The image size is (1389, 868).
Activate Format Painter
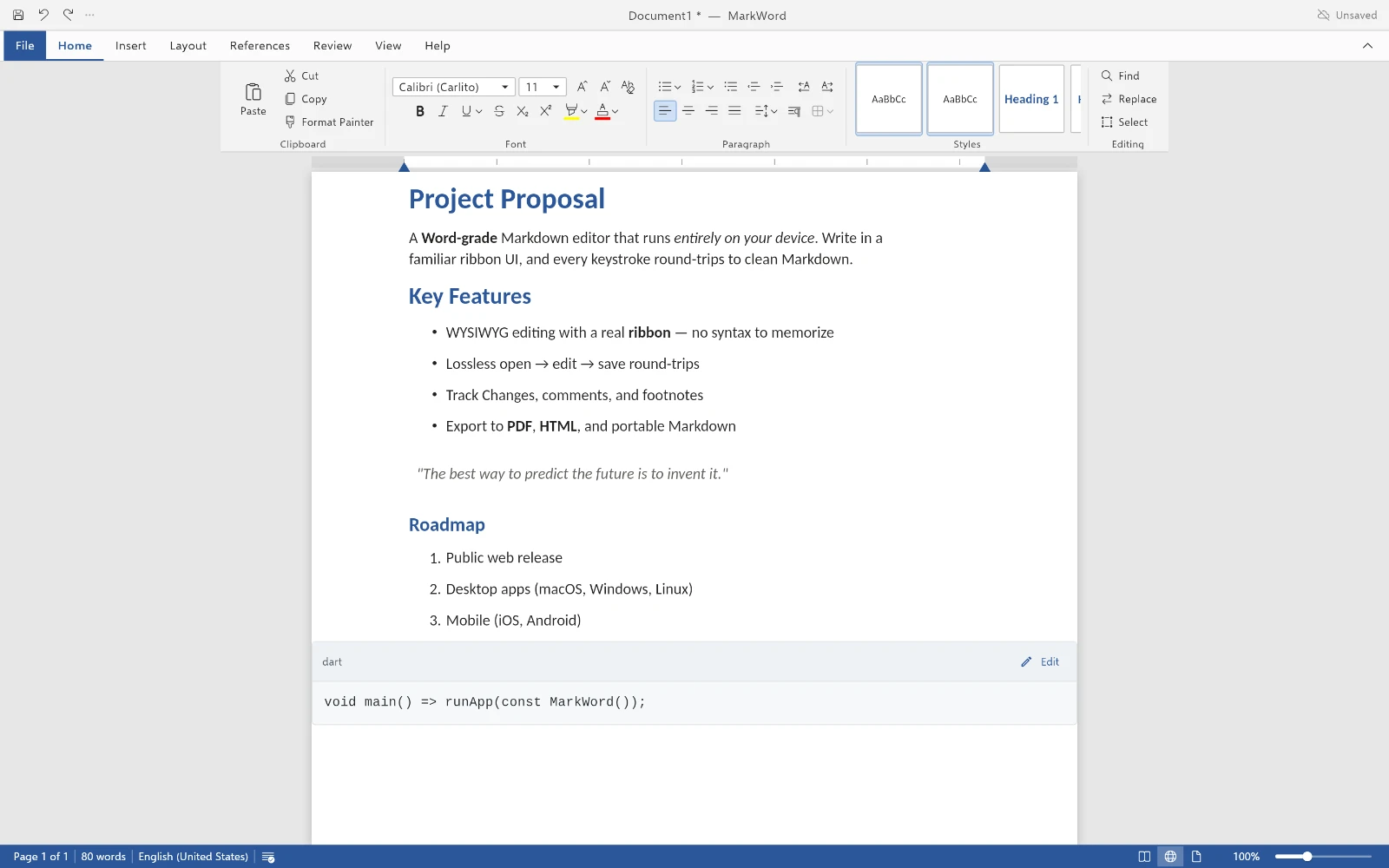[329, 122]
